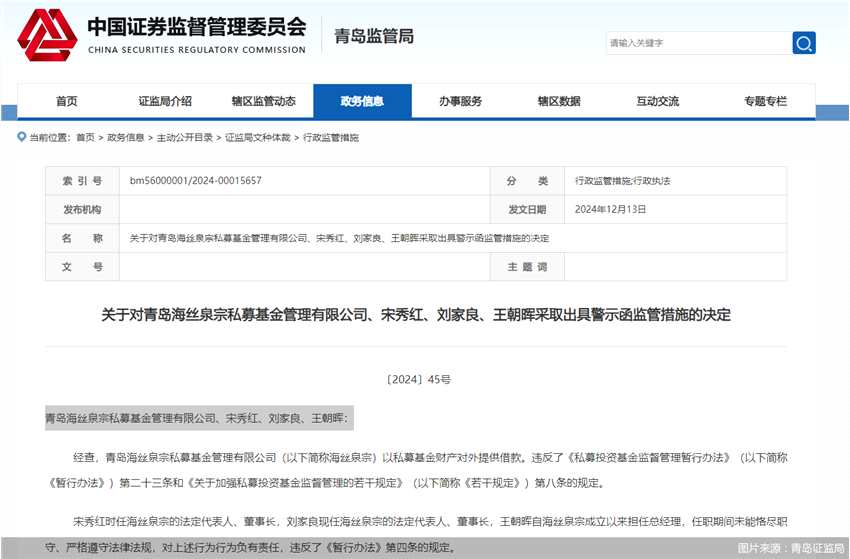Click index number bm56000001/2024-00015657

click(196, 181)
